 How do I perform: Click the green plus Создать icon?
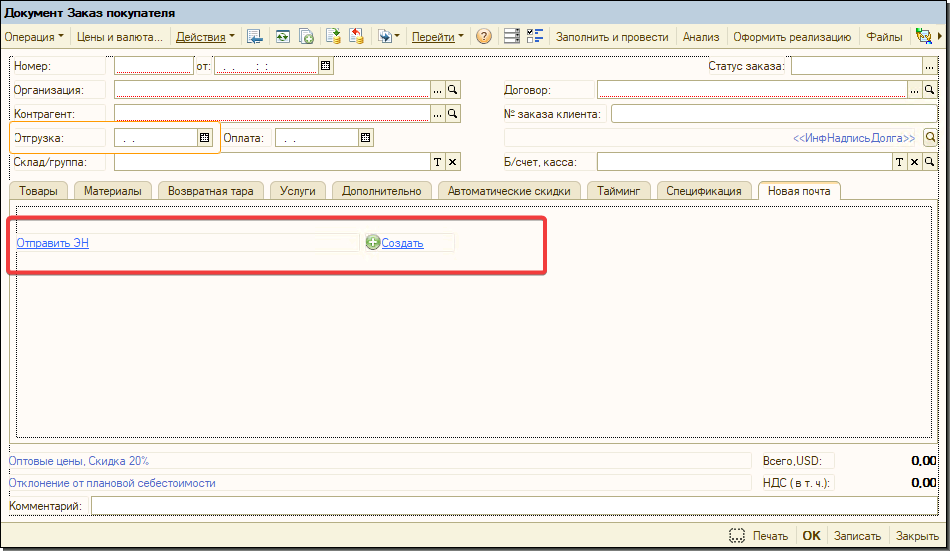tap(373, 243)
